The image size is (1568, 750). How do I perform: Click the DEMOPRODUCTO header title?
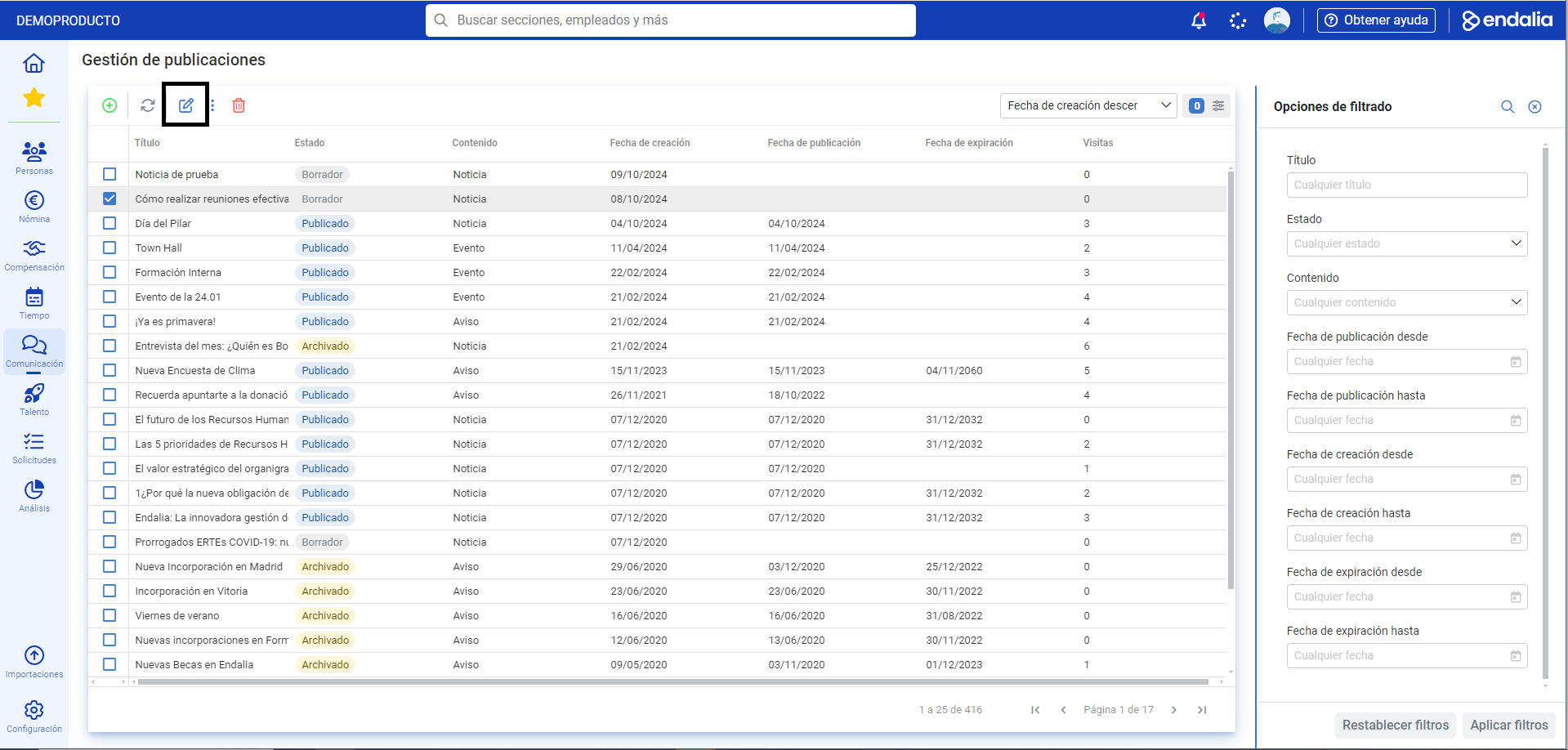68,20
